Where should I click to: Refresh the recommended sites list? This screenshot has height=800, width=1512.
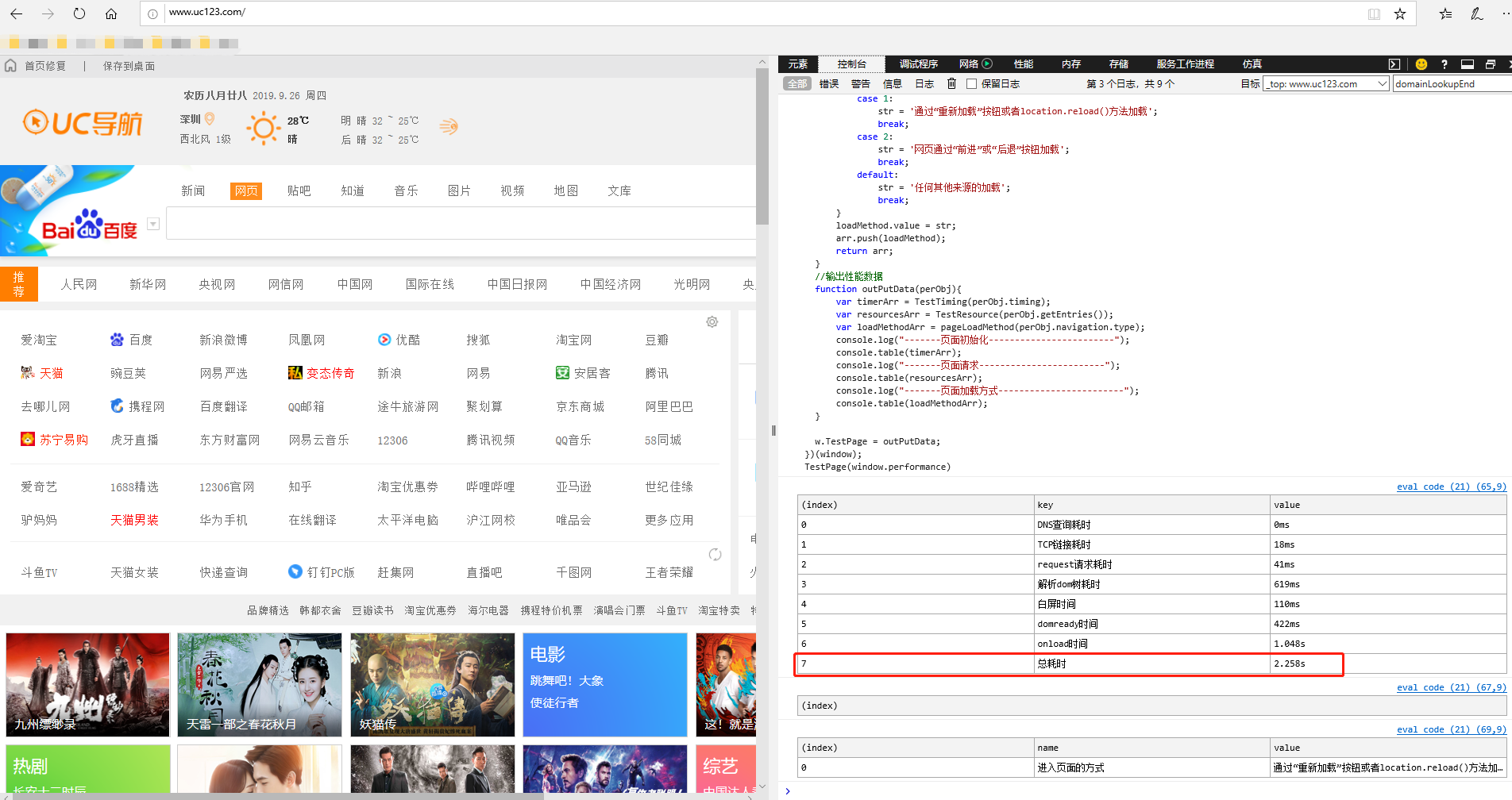tap(715, 554)
